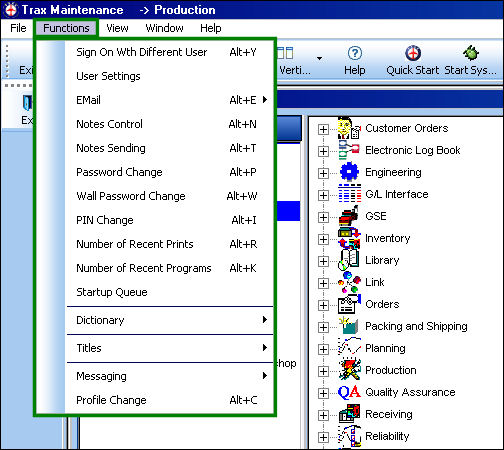Open the View menu
The image size is (504, 450).
117,28
